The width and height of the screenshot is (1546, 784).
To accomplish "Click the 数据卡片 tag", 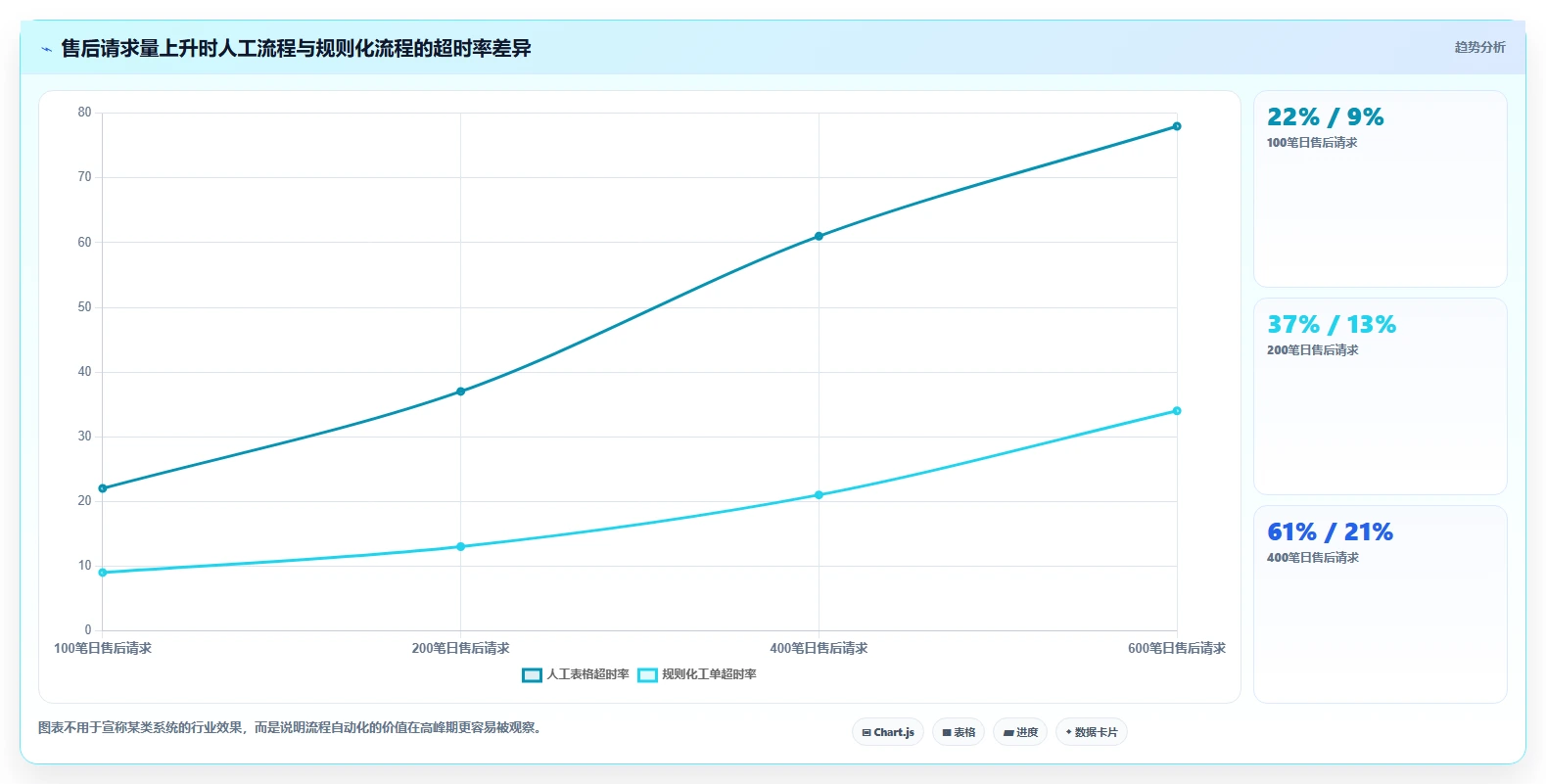I will tap(1092, 732).
